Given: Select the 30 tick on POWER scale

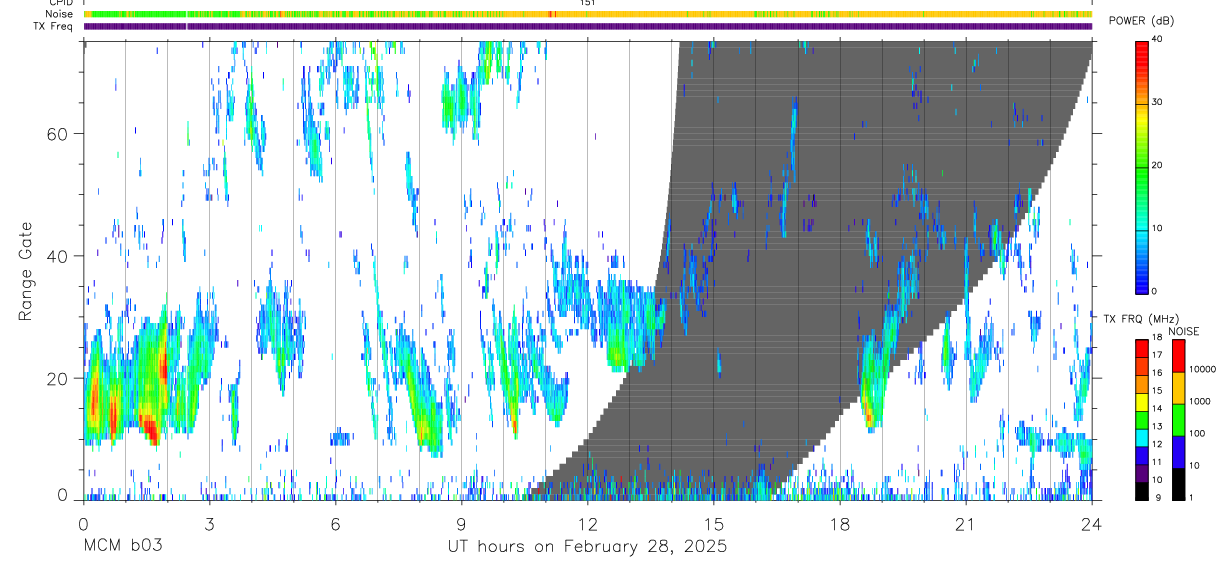Looking at the screenshot, I should (x=1157, y=103).
